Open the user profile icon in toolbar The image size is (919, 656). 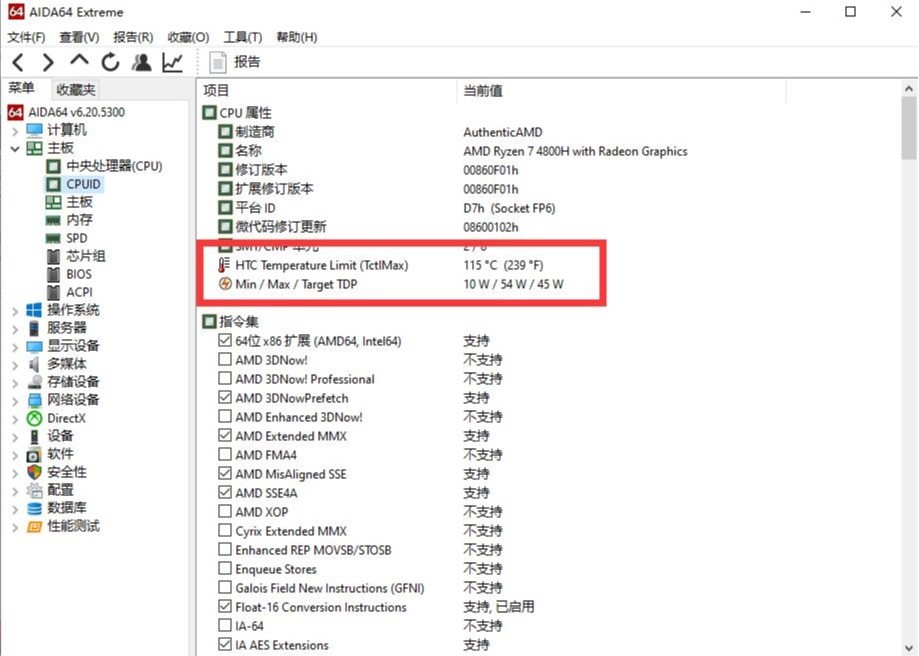(x=141, y=62)
